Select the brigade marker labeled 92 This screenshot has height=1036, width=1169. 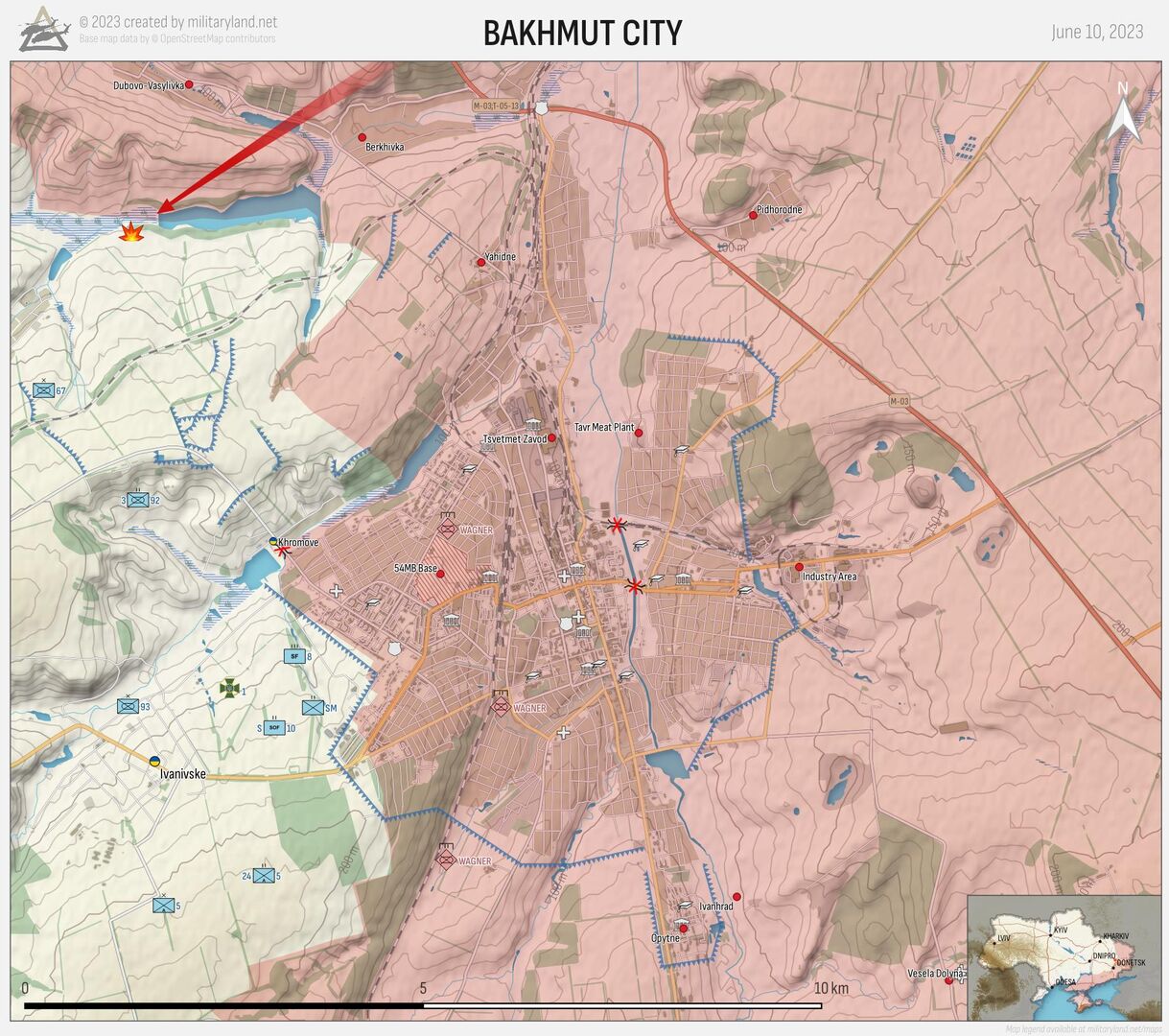(139, 500)
